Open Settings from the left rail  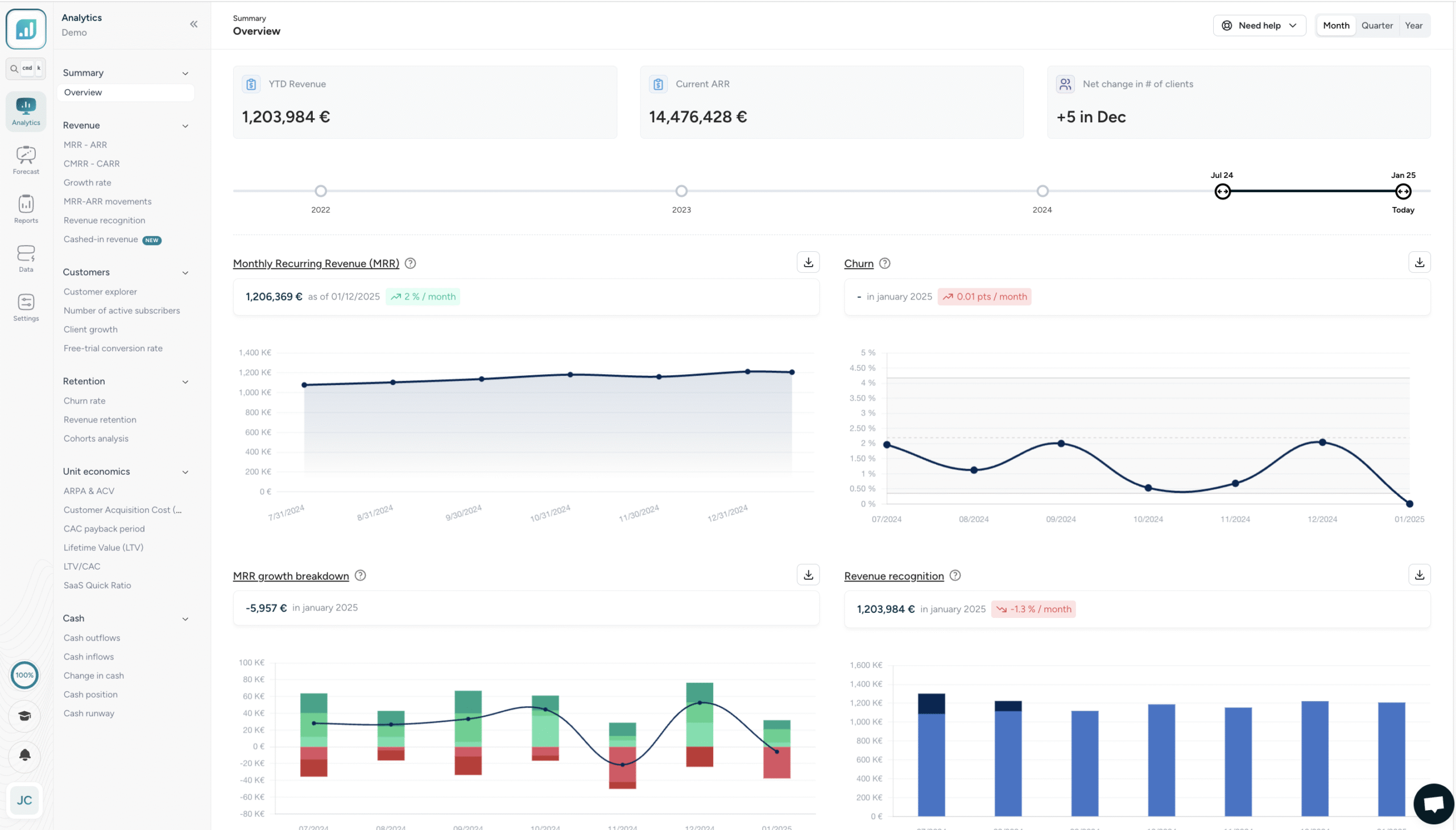point(26,306)
